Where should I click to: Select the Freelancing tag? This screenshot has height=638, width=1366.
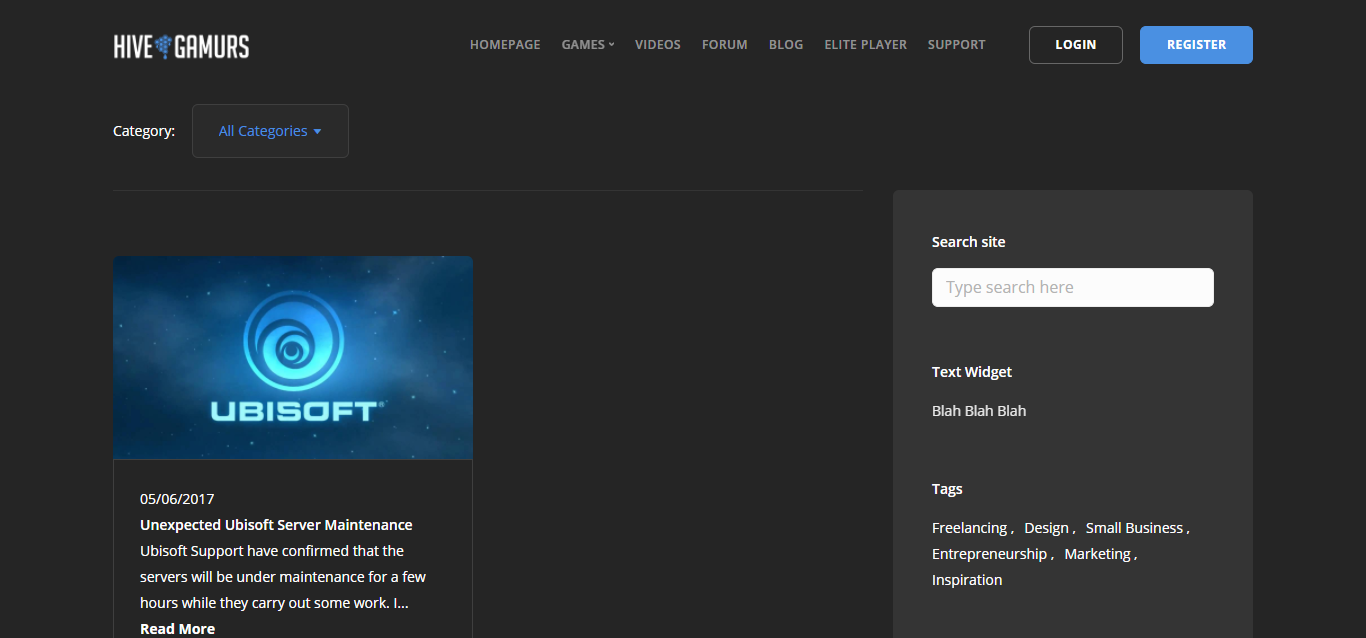(969, 528)
